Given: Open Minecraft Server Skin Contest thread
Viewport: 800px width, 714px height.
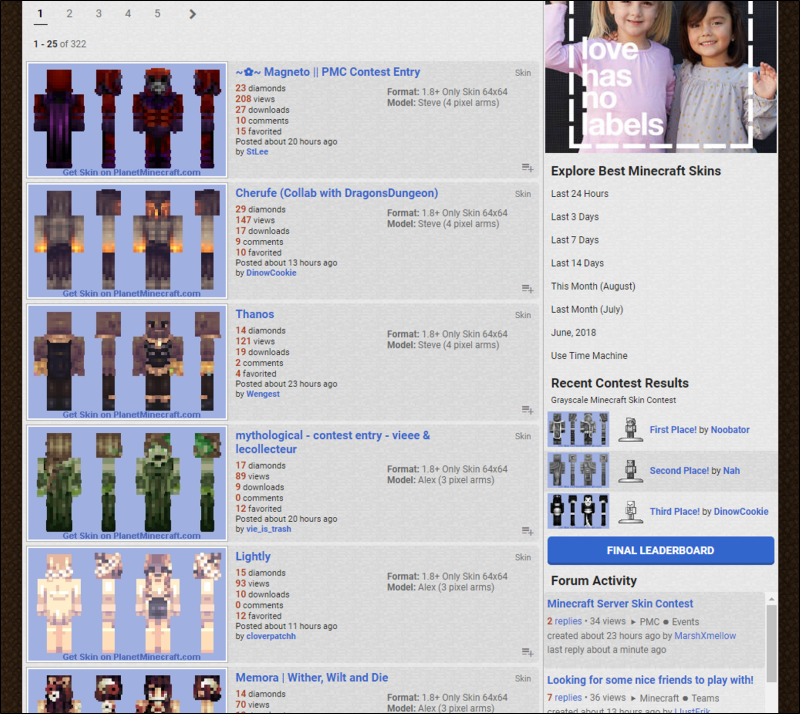Looking at the screenshot, I should (x=620, y=603).
